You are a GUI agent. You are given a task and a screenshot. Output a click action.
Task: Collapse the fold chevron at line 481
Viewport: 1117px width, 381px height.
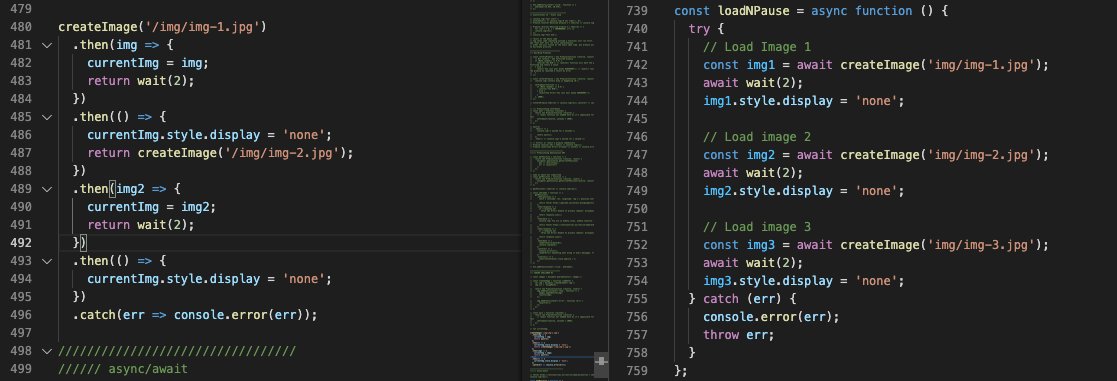tap(47, 45)
